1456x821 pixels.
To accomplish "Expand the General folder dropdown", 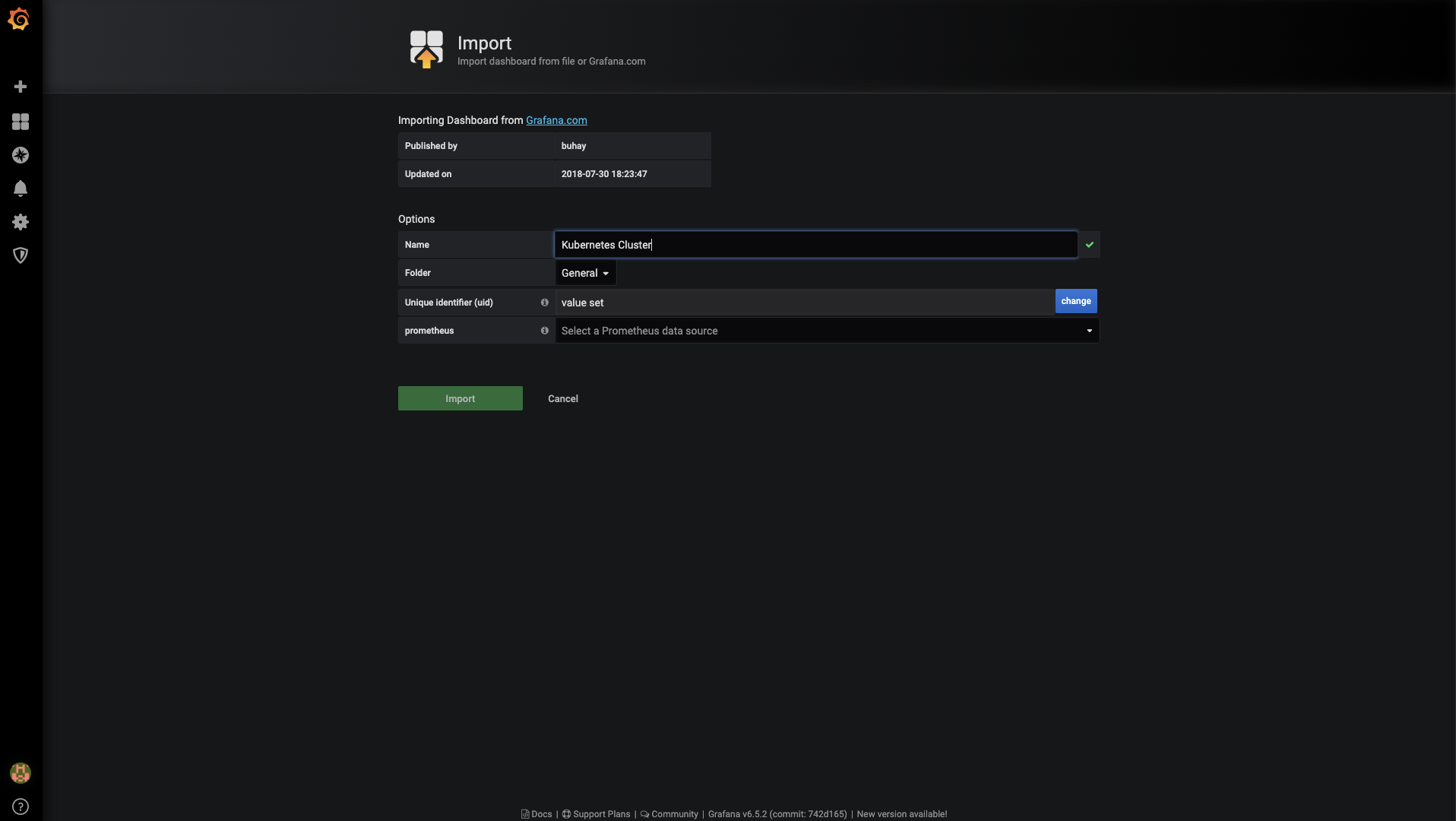I will point(585,273).
